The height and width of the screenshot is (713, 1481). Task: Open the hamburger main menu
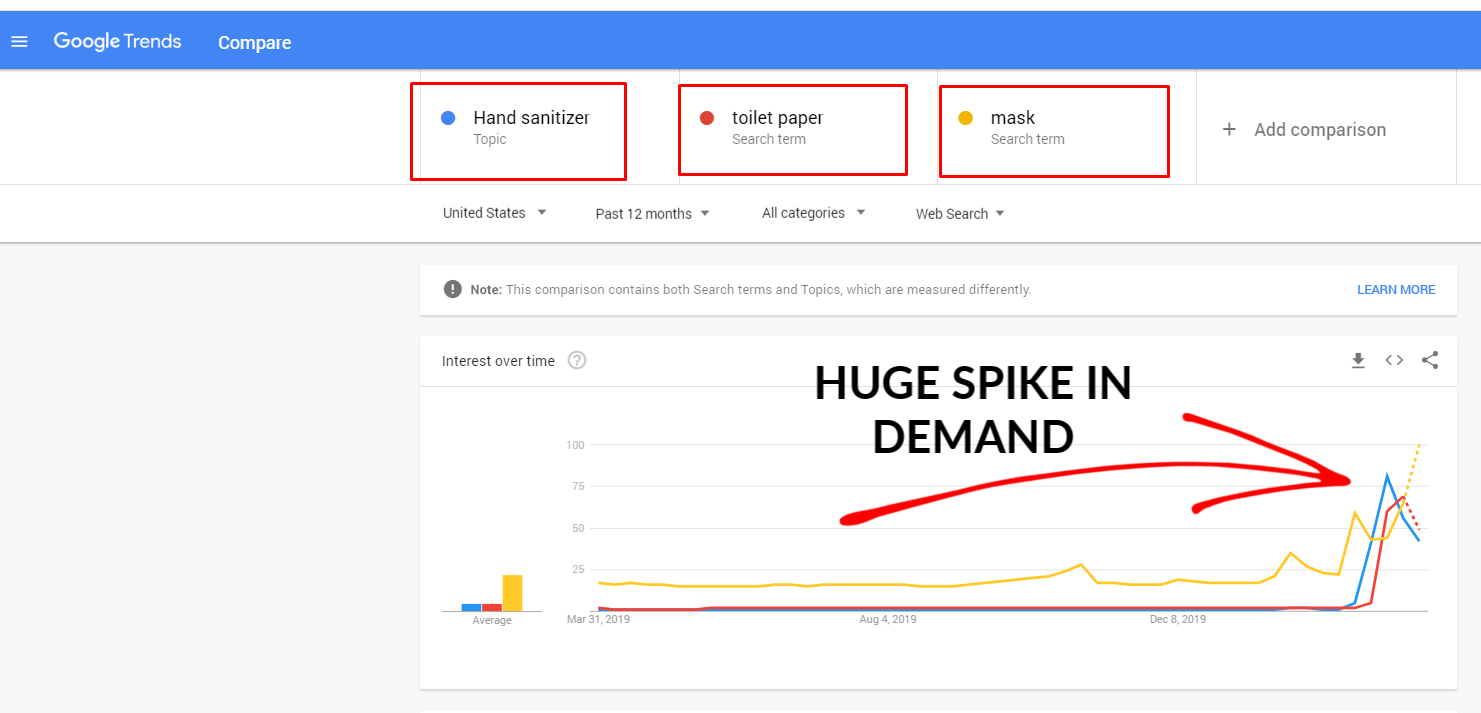(x=19, y=42)
